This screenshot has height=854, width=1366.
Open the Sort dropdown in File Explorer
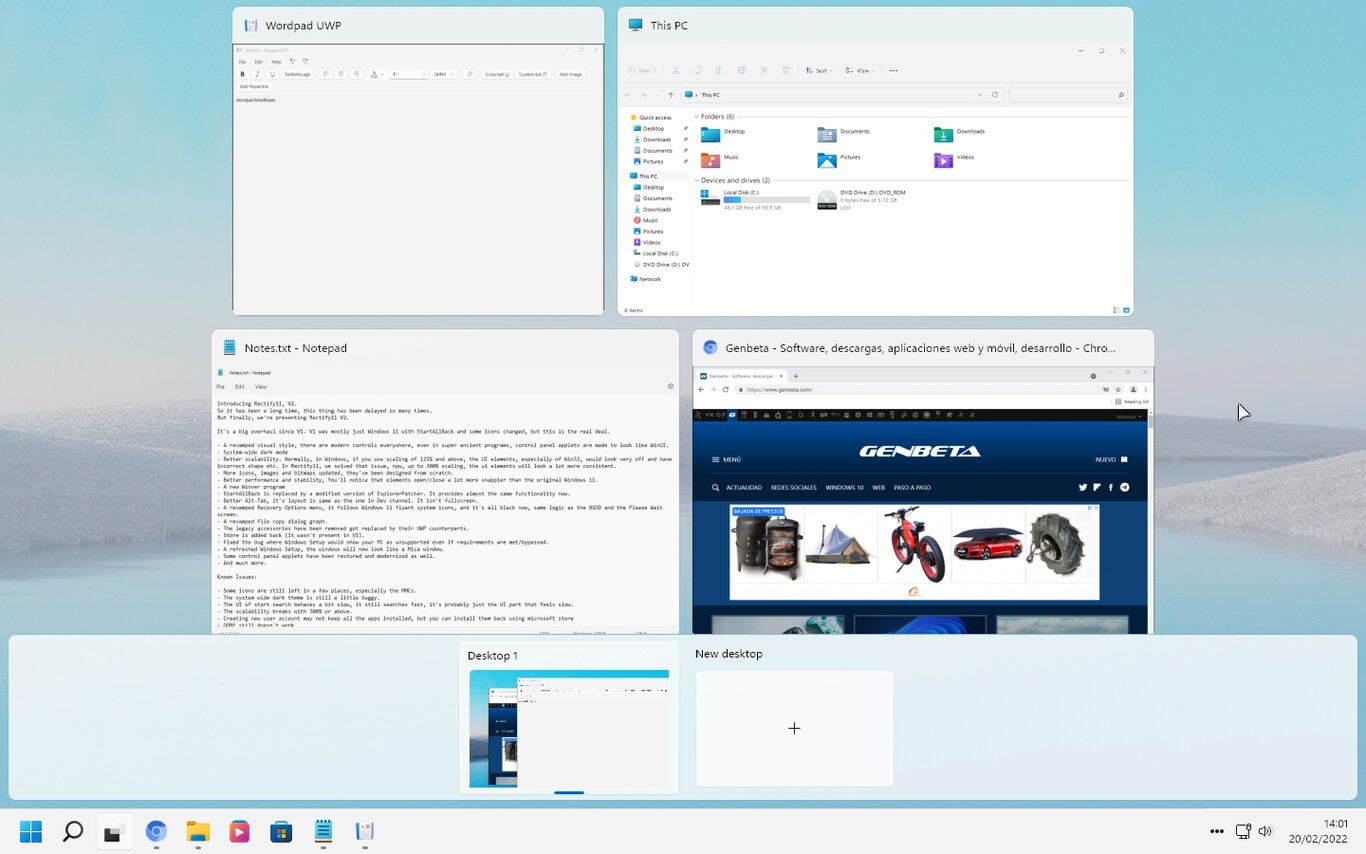pos(822,70)
